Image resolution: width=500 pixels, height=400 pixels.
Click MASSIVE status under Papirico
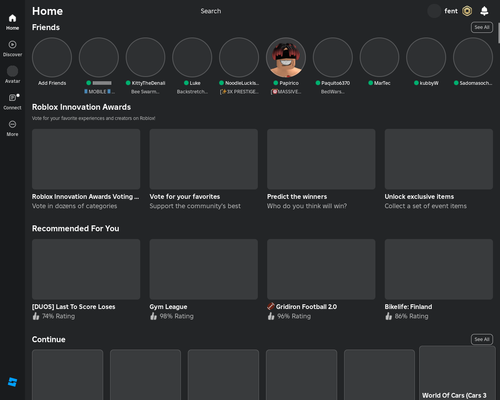click(x=286, y=92)
